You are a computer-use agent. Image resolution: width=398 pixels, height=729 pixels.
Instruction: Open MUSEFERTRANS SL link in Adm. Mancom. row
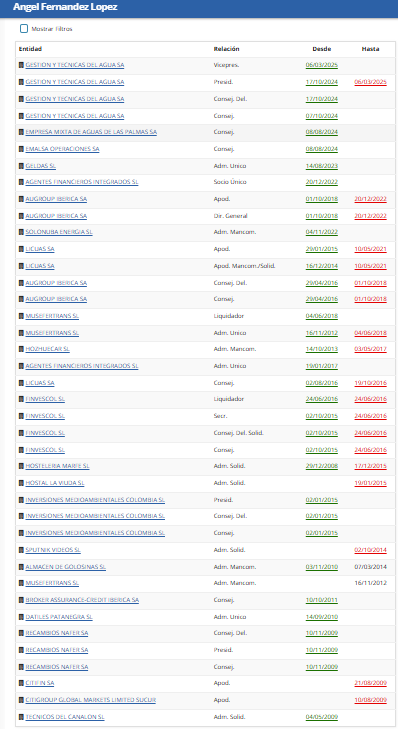click(52, 583)
